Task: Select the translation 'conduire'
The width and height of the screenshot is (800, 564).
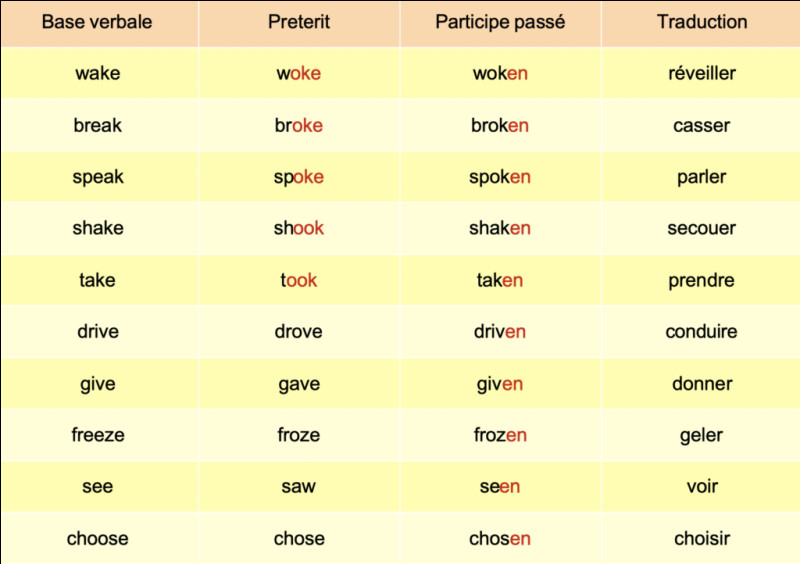Action: pos(702,332)
